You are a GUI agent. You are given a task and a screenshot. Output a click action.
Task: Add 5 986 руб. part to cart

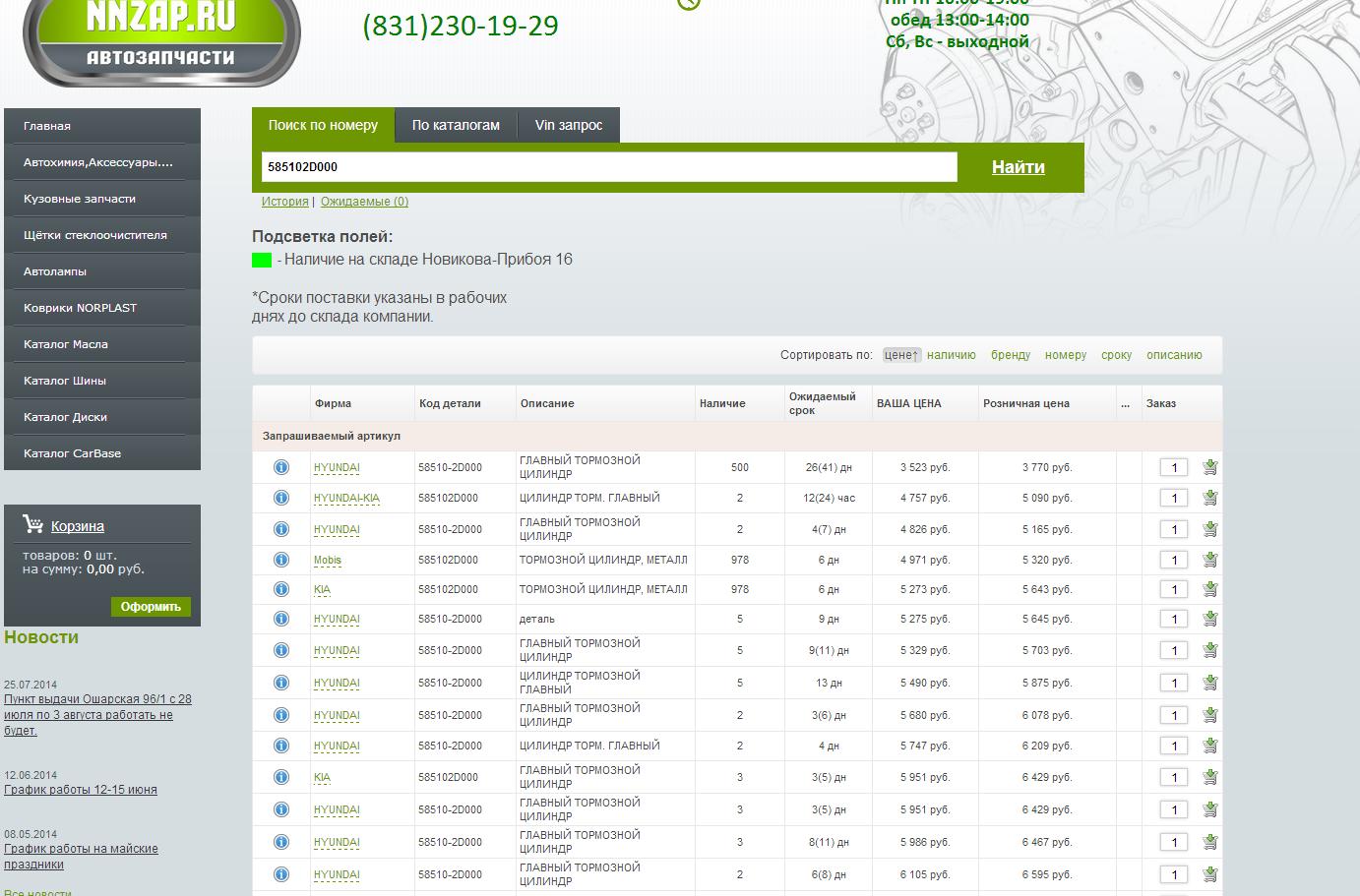[x=1210, y=842]
